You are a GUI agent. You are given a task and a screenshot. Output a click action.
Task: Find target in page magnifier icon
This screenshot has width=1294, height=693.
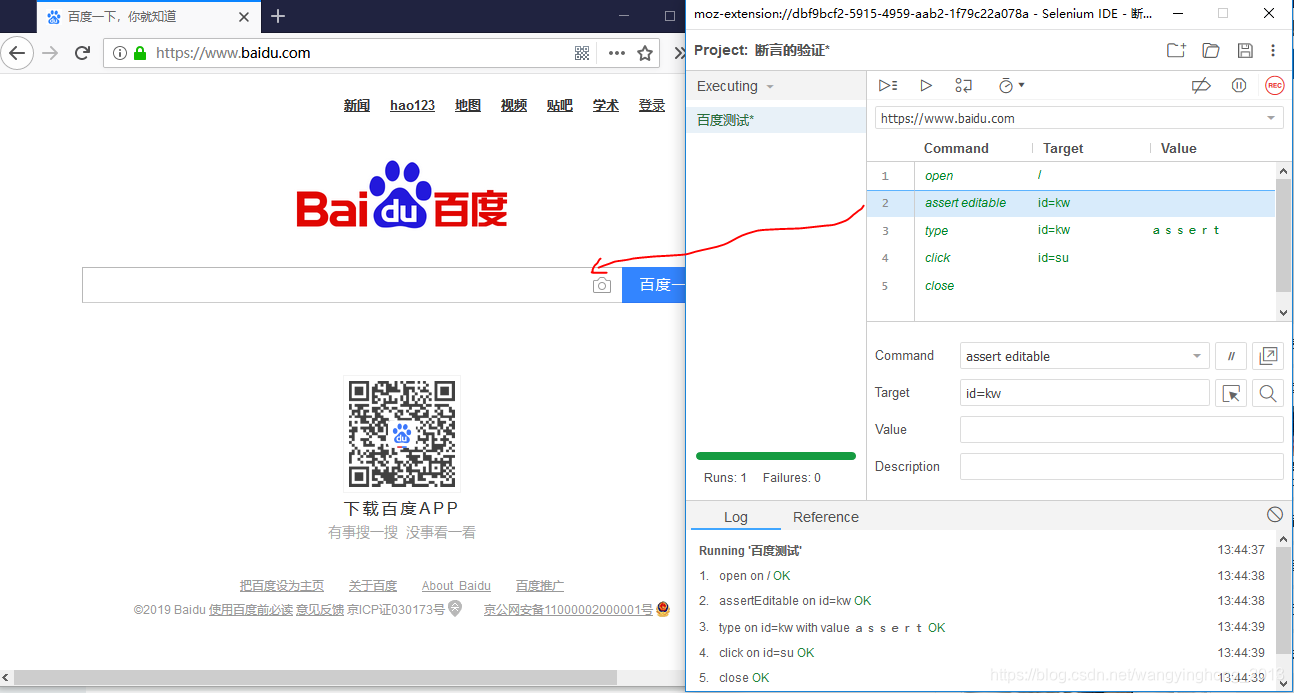1268,393
